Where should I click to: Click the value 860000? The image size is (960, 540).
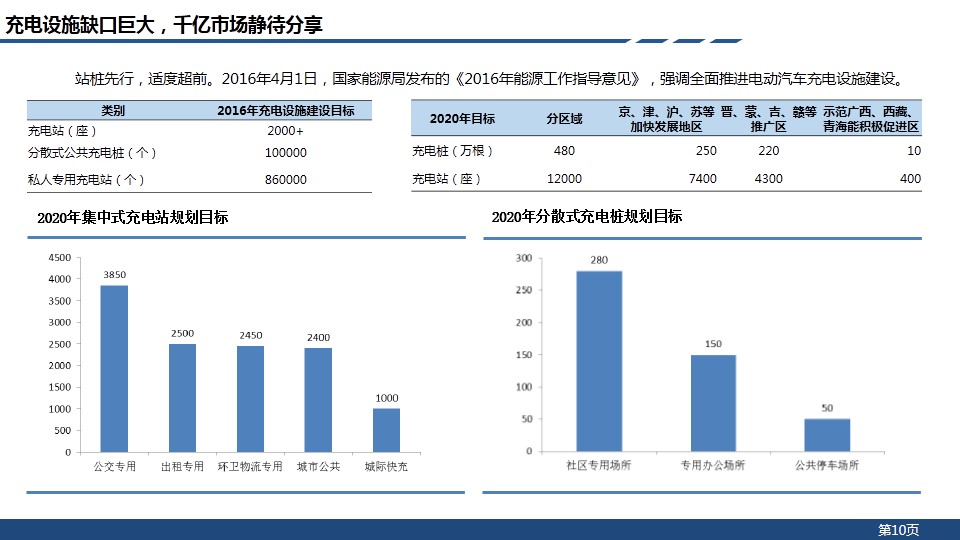point(285,180)
